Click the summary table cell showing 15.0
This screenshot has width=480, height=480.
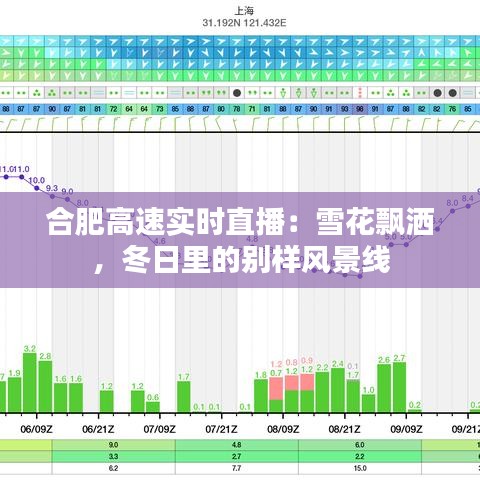click(x=360, y=468)
